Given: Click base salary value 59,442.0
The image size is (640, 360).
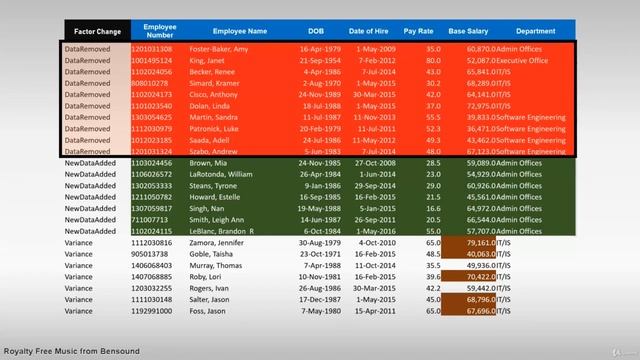Looking at the screenshot, I should click(481, 288).
